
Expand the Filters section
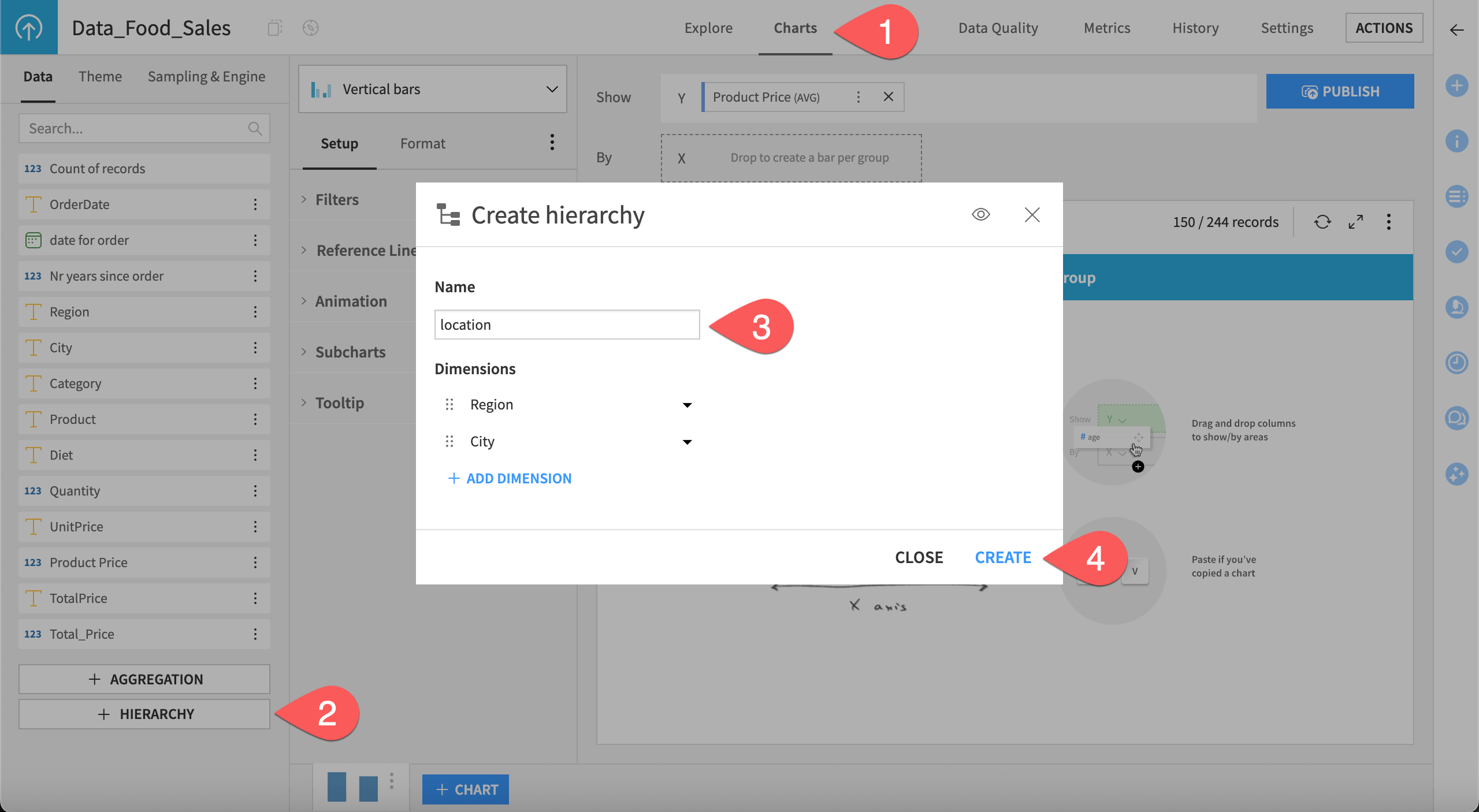click(337, 200)
